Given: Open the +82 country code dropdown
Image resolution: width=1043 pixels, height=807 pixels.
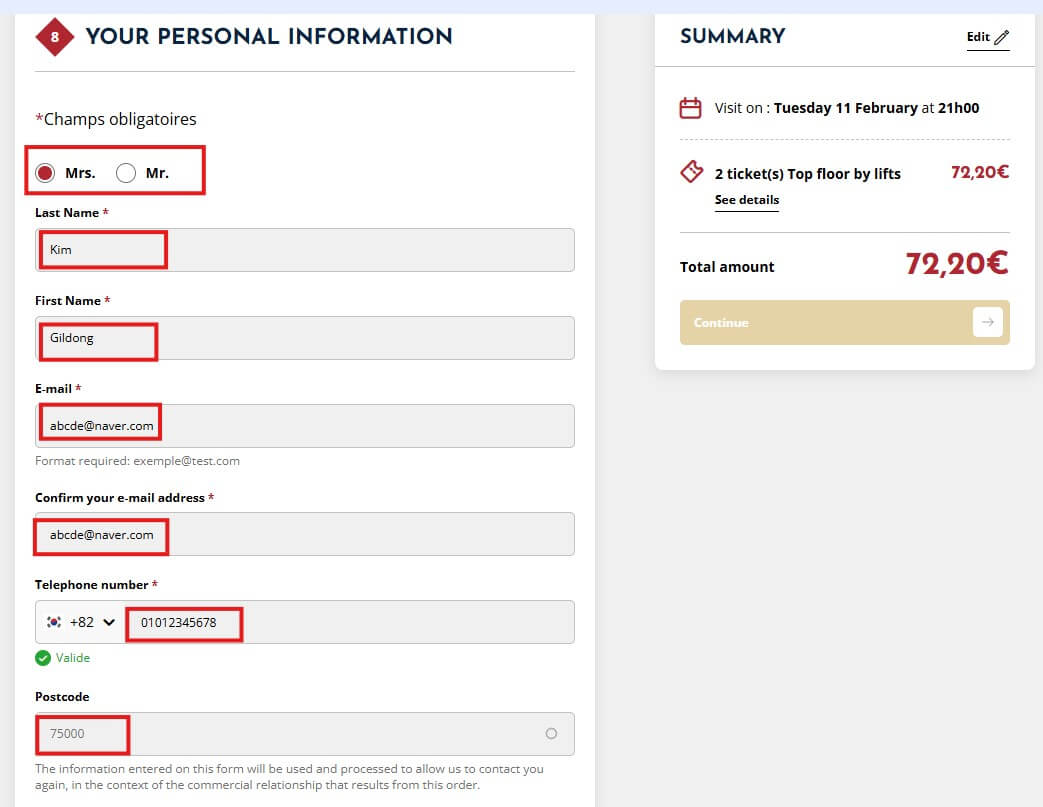Looking at the screenshot, I should (80, 622).
